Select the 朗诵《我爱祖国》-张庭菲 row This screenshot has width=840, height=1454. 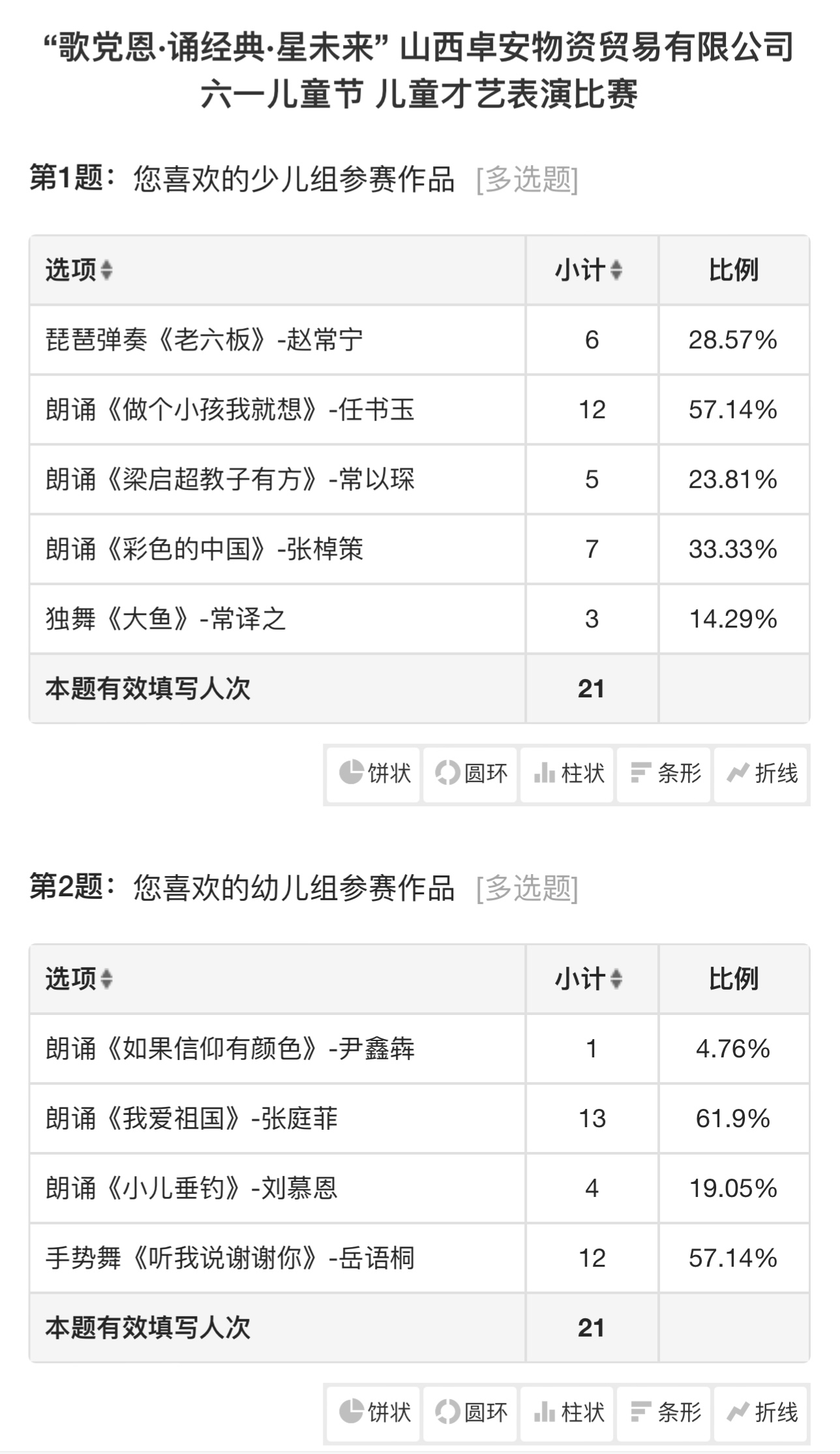pyautogui.click(x=419, y=1118)
